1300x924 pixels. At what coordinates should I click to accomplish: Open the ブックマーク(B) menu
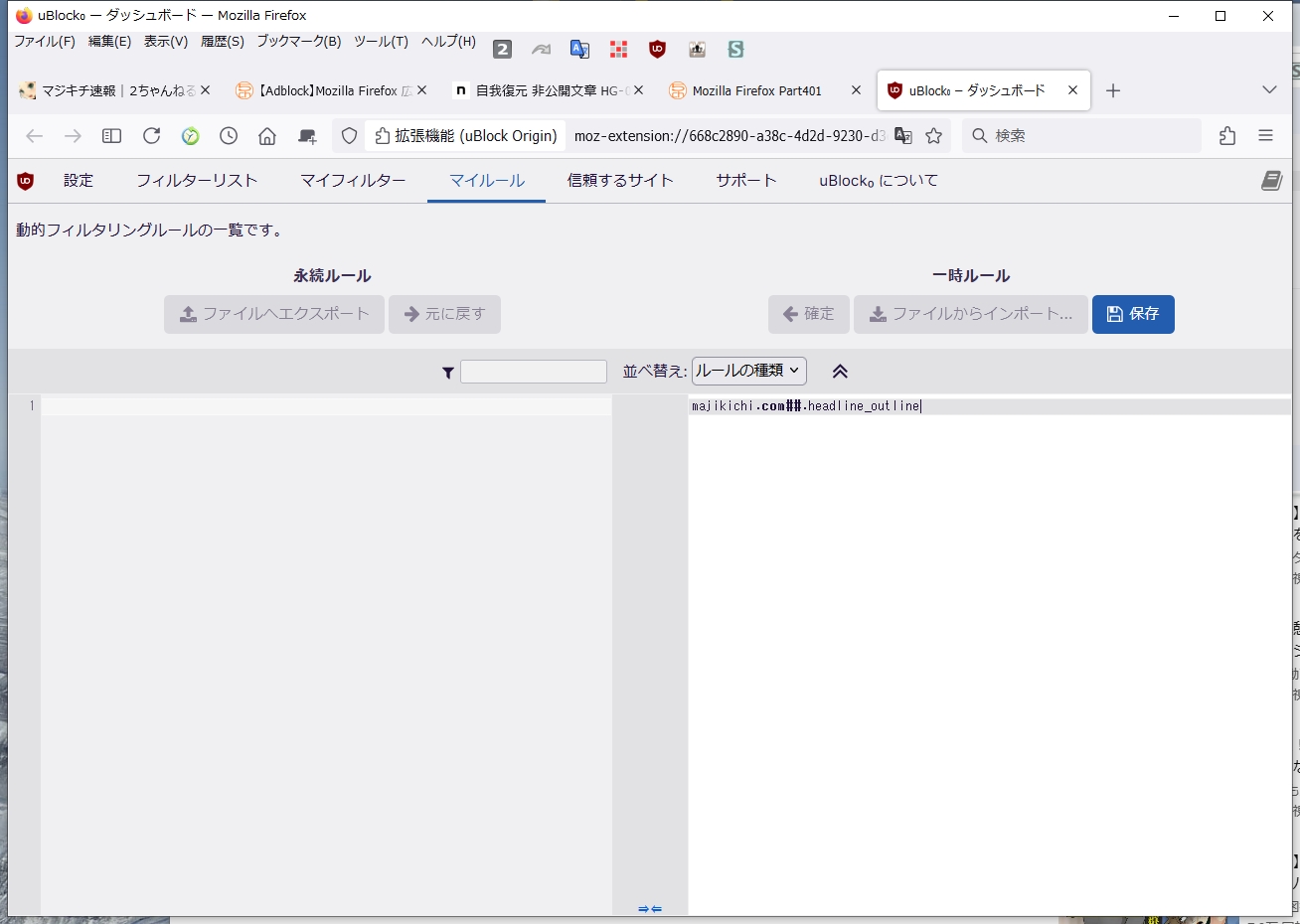(x=299, y=42)
